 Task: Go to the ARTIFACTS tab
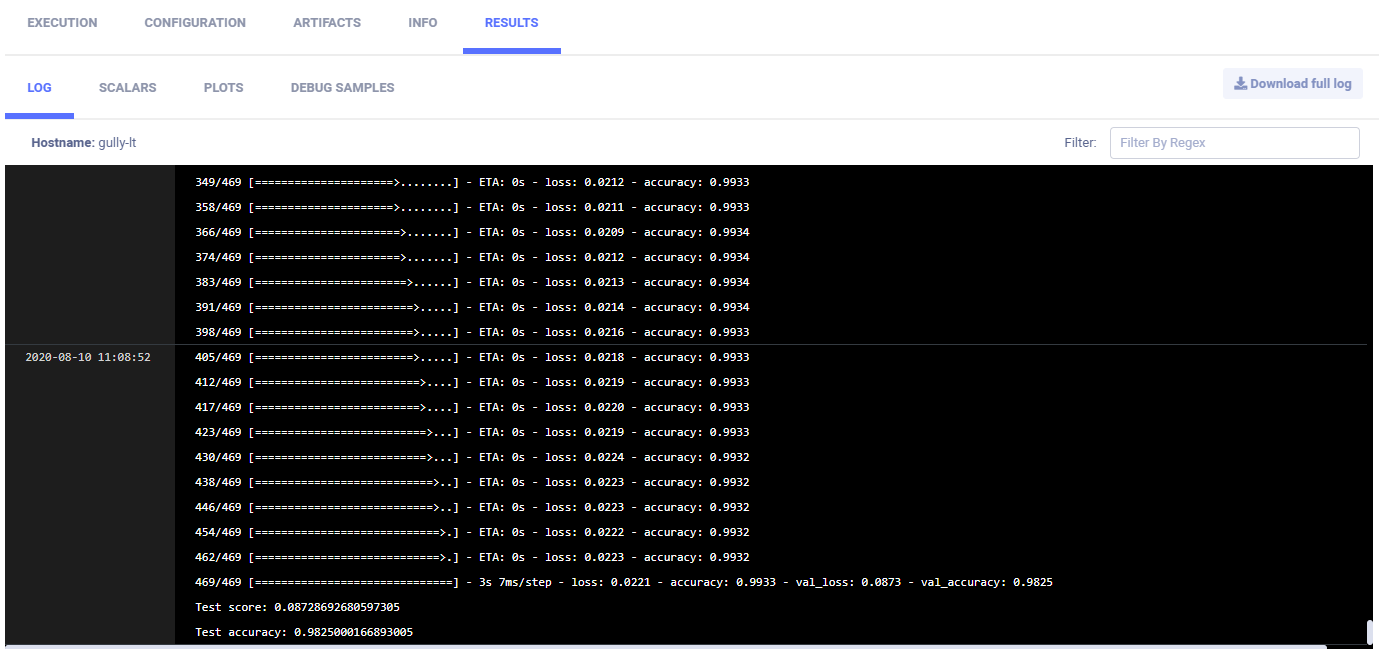coord(327,23)
